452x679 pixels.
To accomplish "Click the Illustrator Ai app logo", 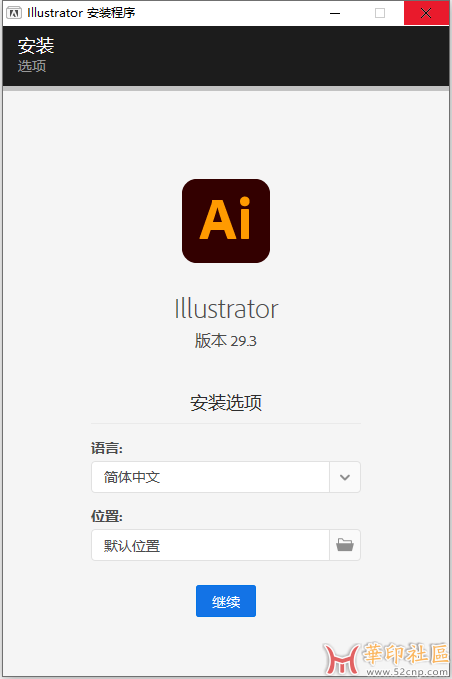I will click(226, 221).
